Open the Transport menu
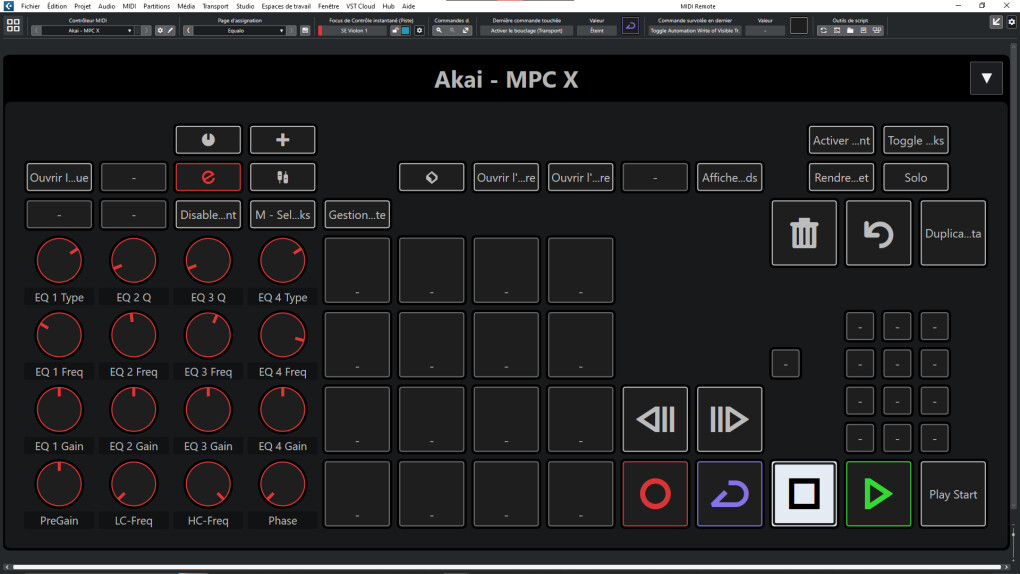 pos(215,6)
